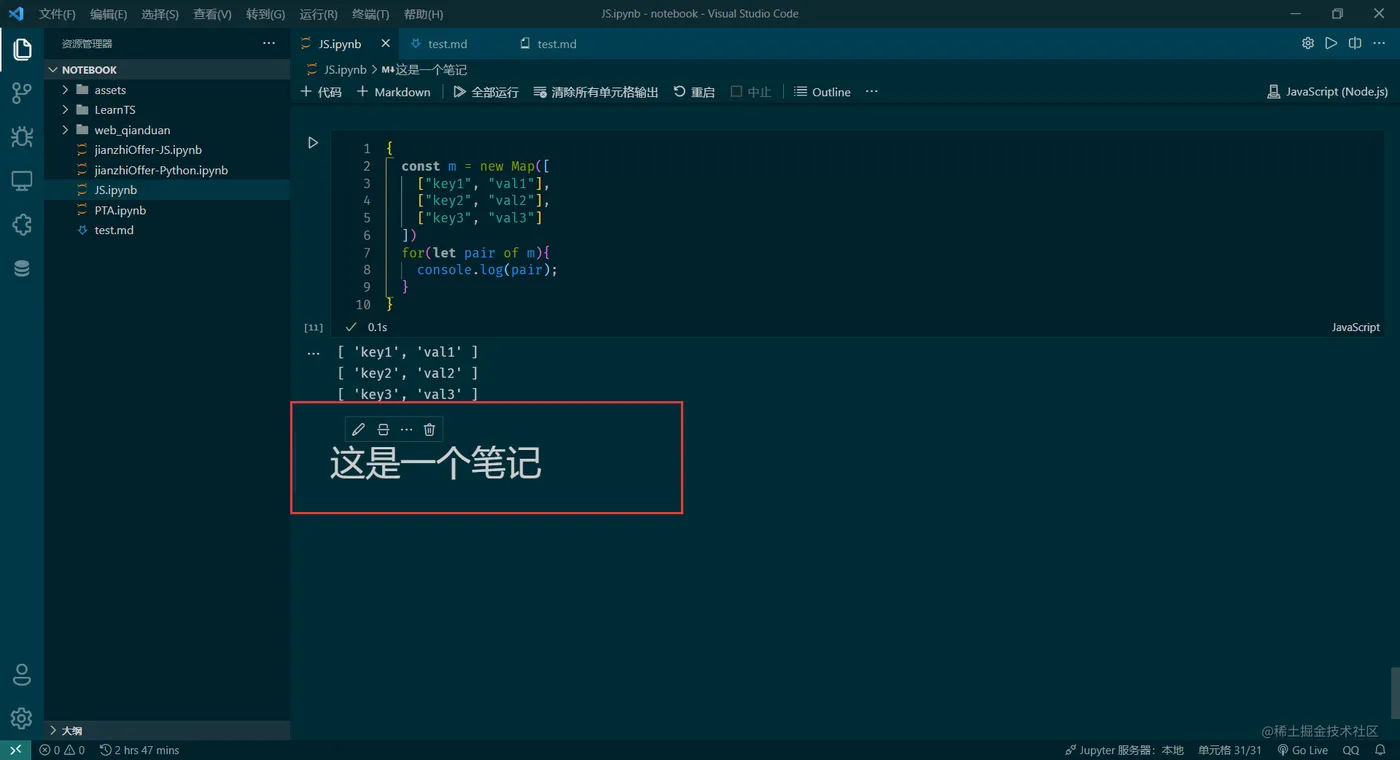1400x760 pixels.
Task: Edit the markdown cell with pencil icon
Action: tap(358, 429)
